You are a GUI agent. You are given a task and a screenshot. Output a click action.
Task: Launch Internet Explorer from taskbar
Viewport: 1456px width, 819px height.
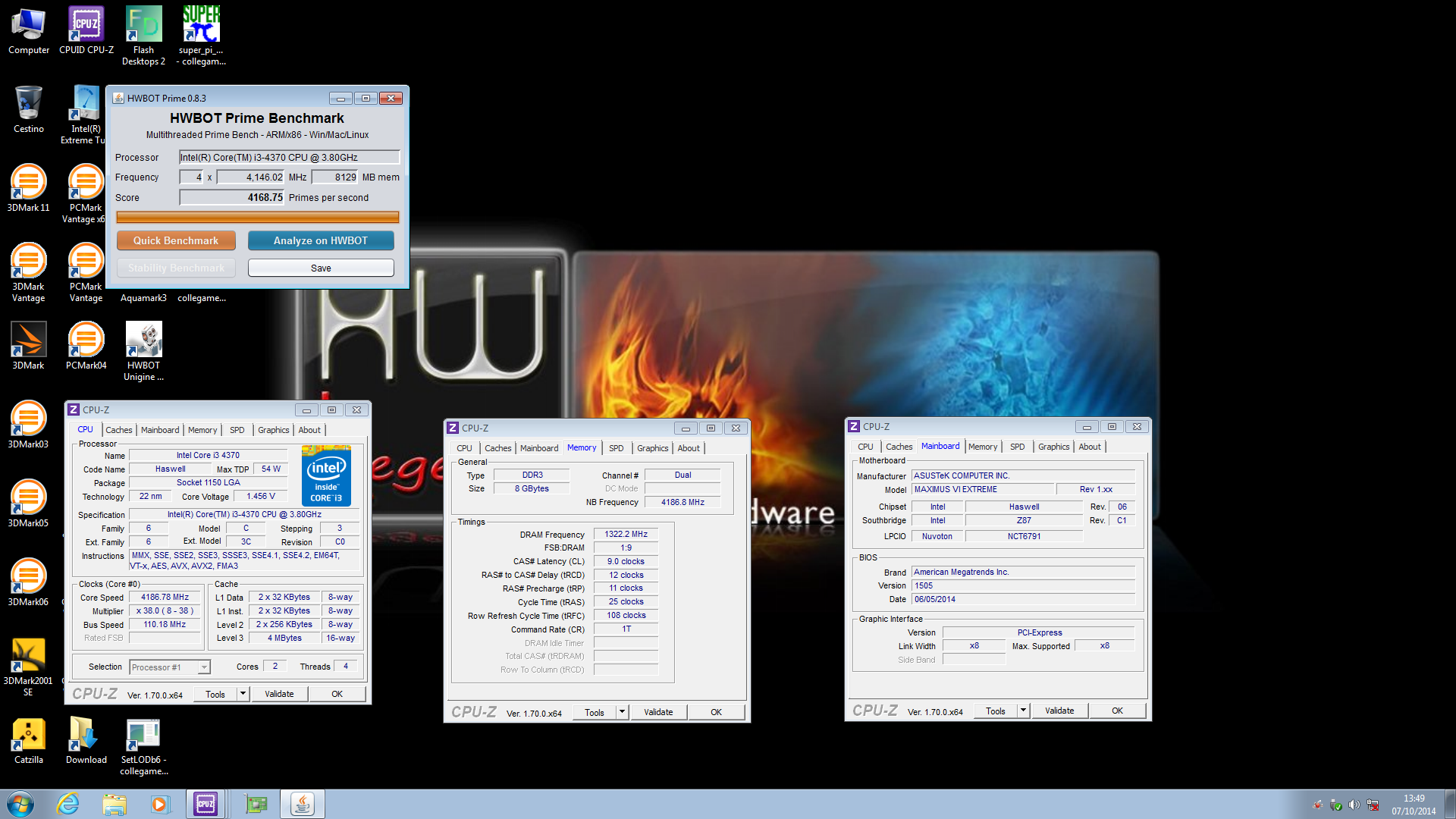coord(68,804)
